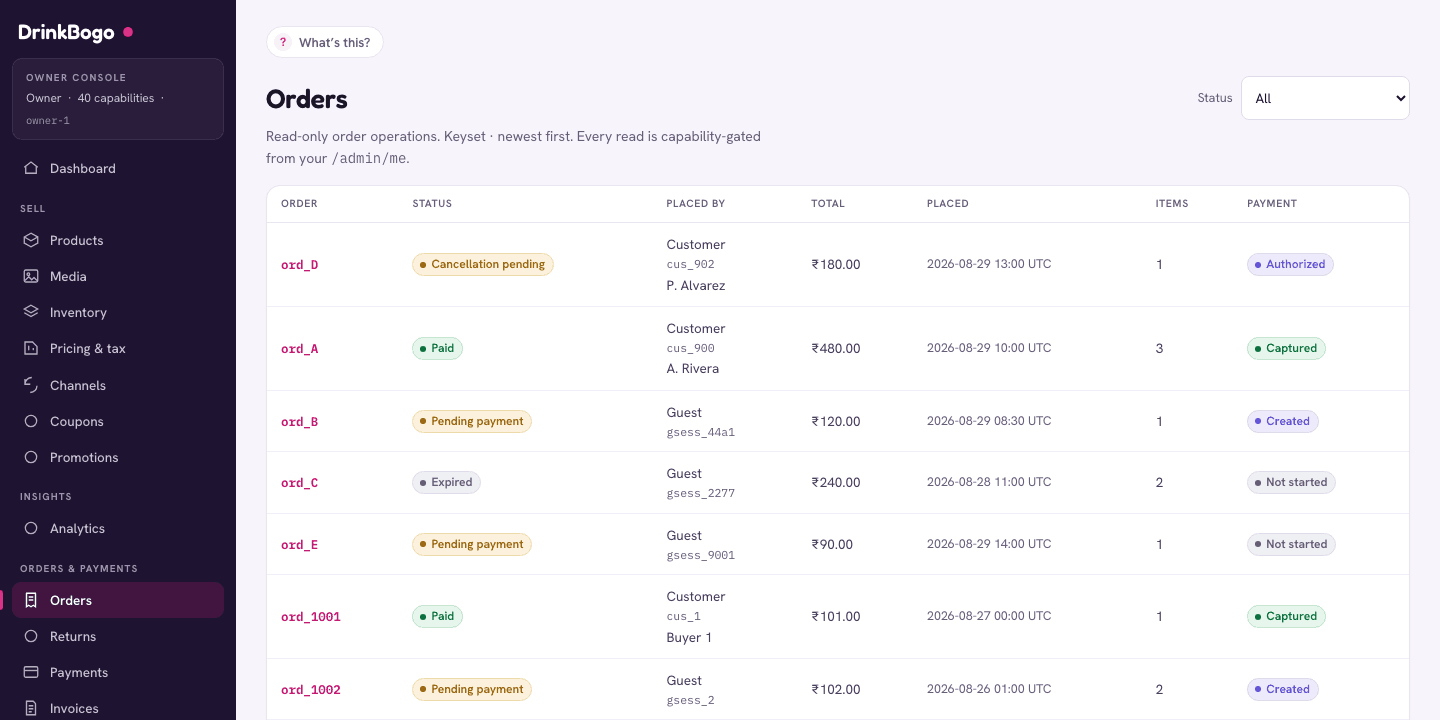Go to Dashboard in the sidebar

(x=118, y=168)
